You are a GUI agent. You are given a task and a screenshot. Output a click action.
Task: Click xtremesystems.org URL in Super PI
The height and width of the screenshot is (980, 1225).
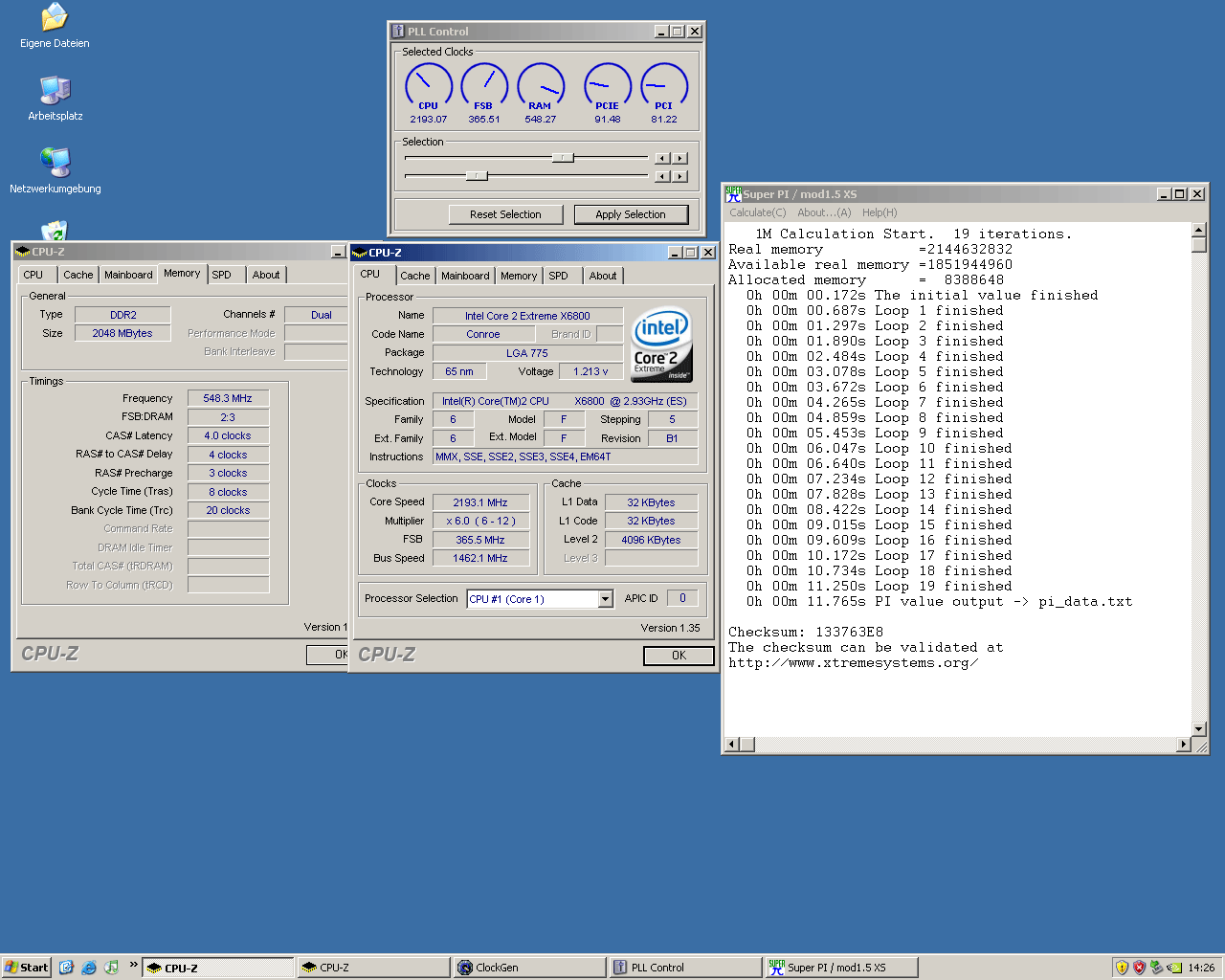coord(854,662)
